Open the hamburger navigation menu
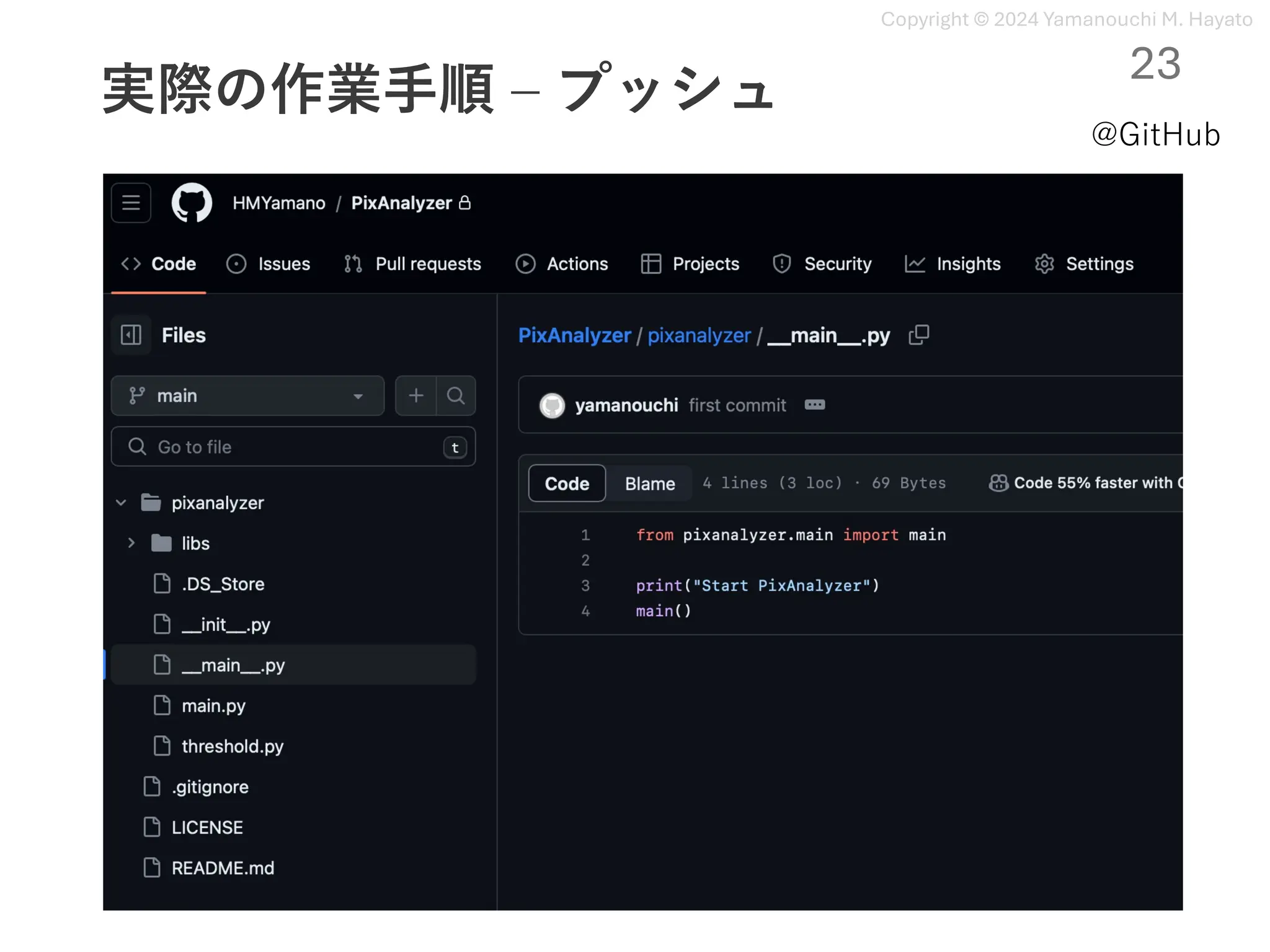The image size is (1270, 952). pyautogui.click(x=131, y=203)
